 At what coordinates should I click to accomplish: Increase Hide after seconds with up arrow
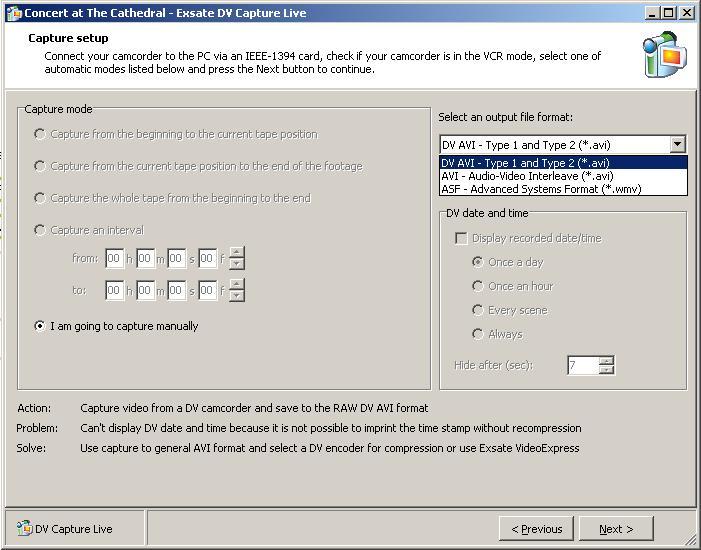tap(607, 361)
